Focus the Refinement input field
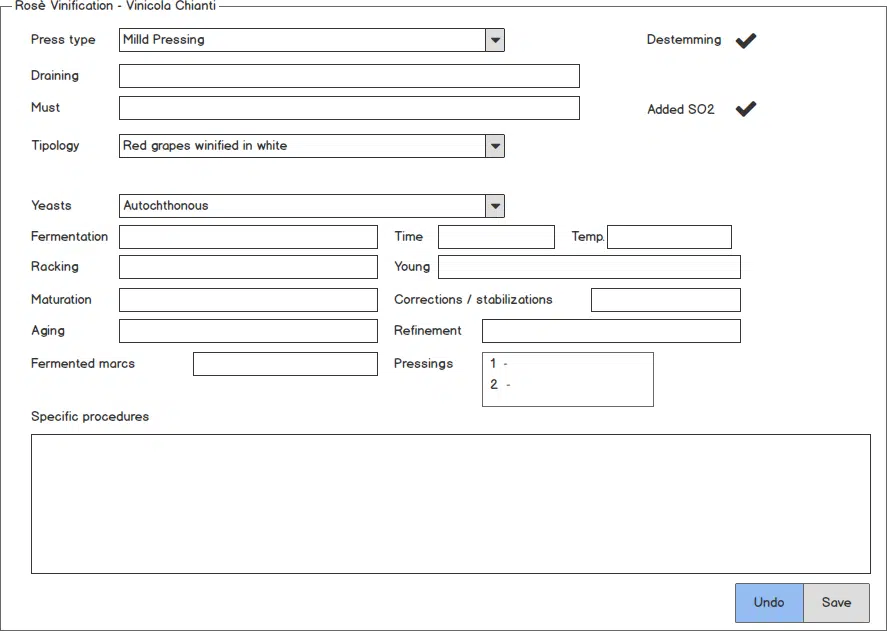The image size is (887, 631). tap(611, 331)
